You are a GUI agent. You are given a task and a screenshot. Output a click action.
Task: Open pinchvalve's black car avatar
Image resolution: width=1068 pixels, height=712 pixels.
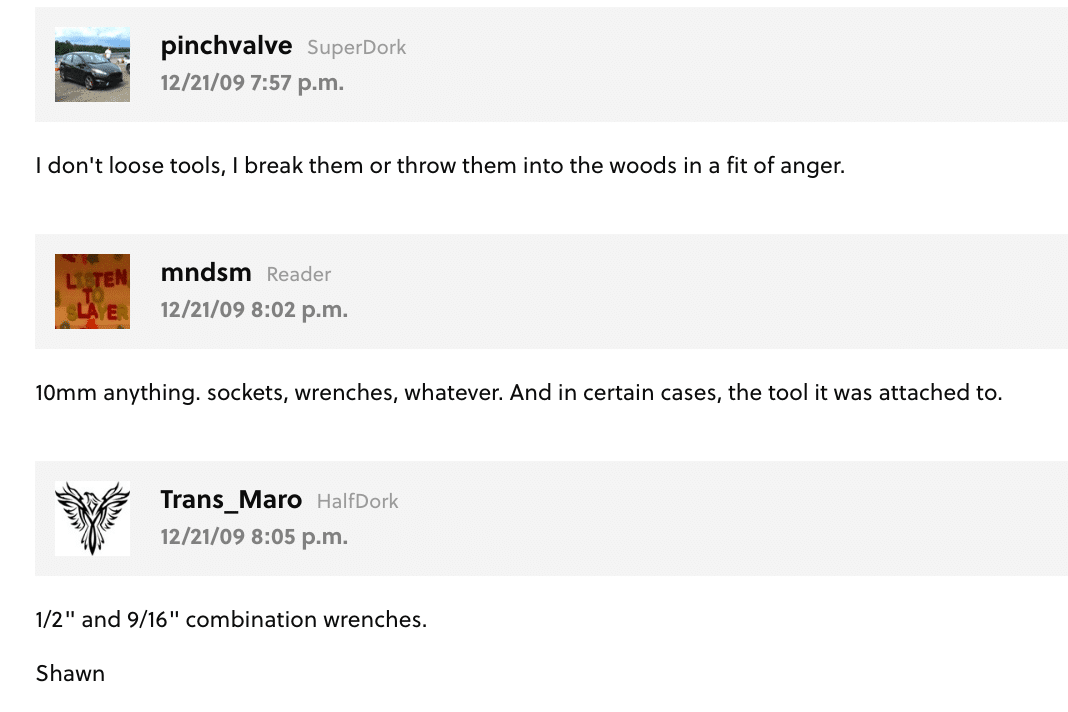(92, 65)
